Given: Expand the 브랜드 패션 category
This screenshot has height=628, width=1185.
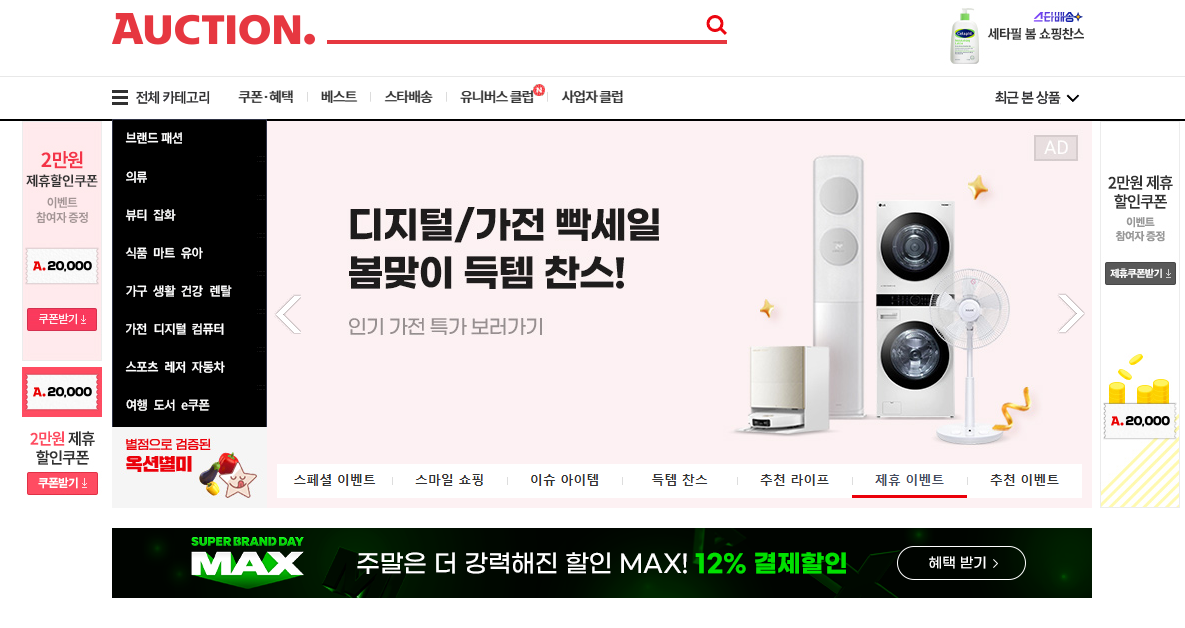Looking at the screenshot, I should 154,138.
